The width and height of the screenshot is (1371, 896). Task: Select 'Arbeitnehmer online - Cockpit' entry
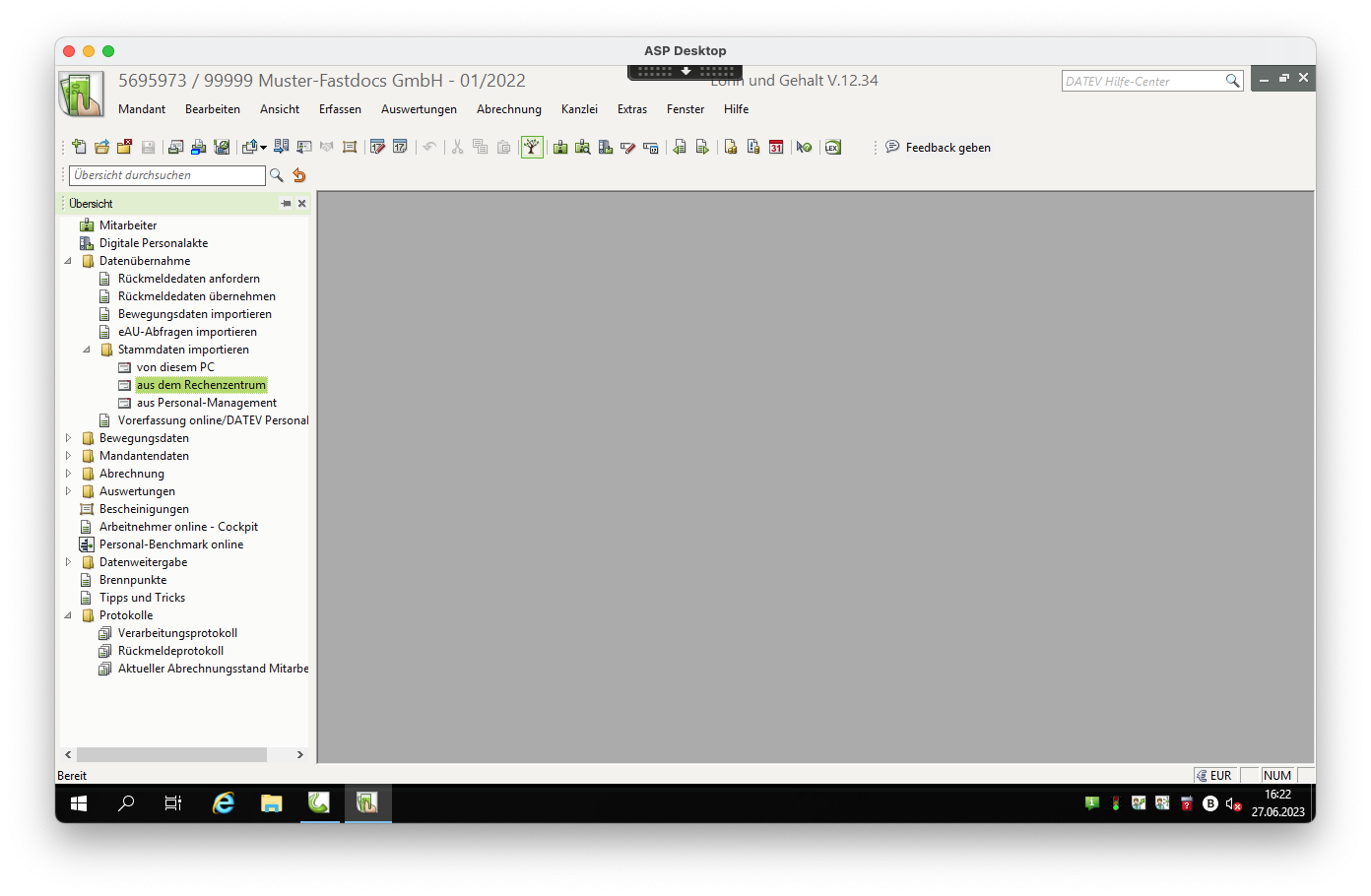tap(178, 527)
